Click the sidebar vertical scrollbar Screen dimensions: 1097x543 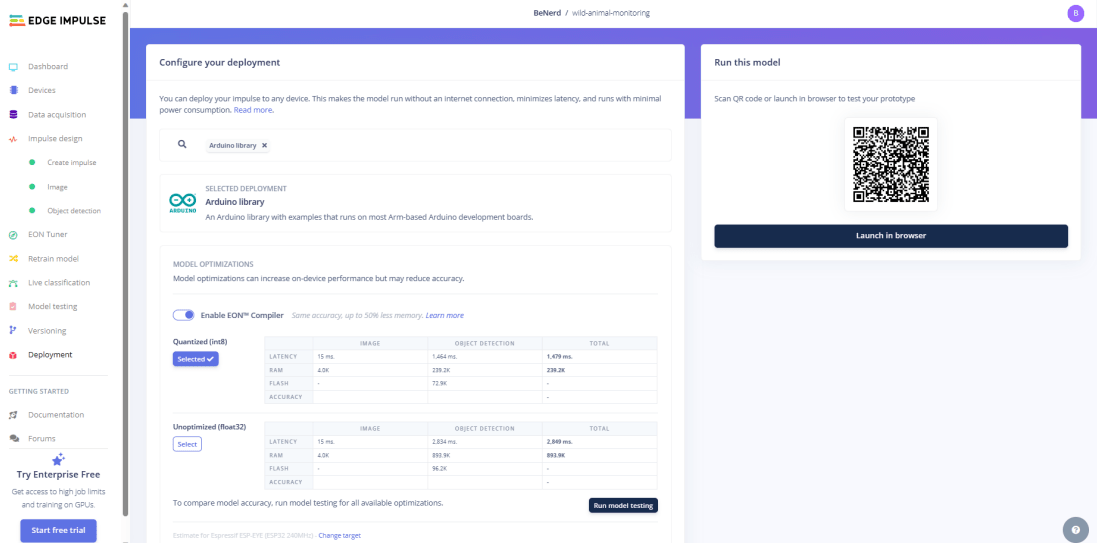(126, 264)
